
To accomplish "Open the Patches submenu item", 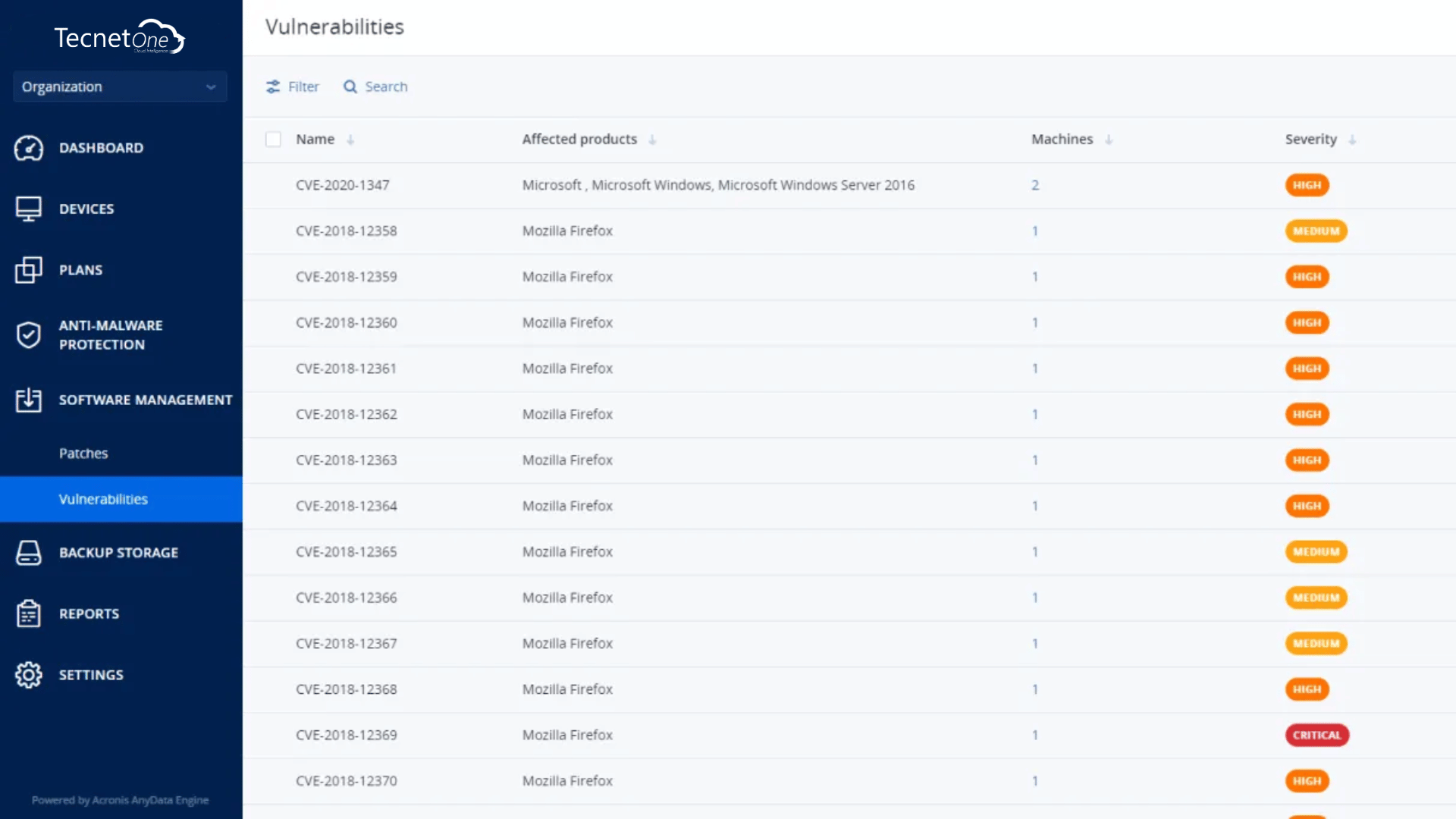I will (x=83, y=453).
